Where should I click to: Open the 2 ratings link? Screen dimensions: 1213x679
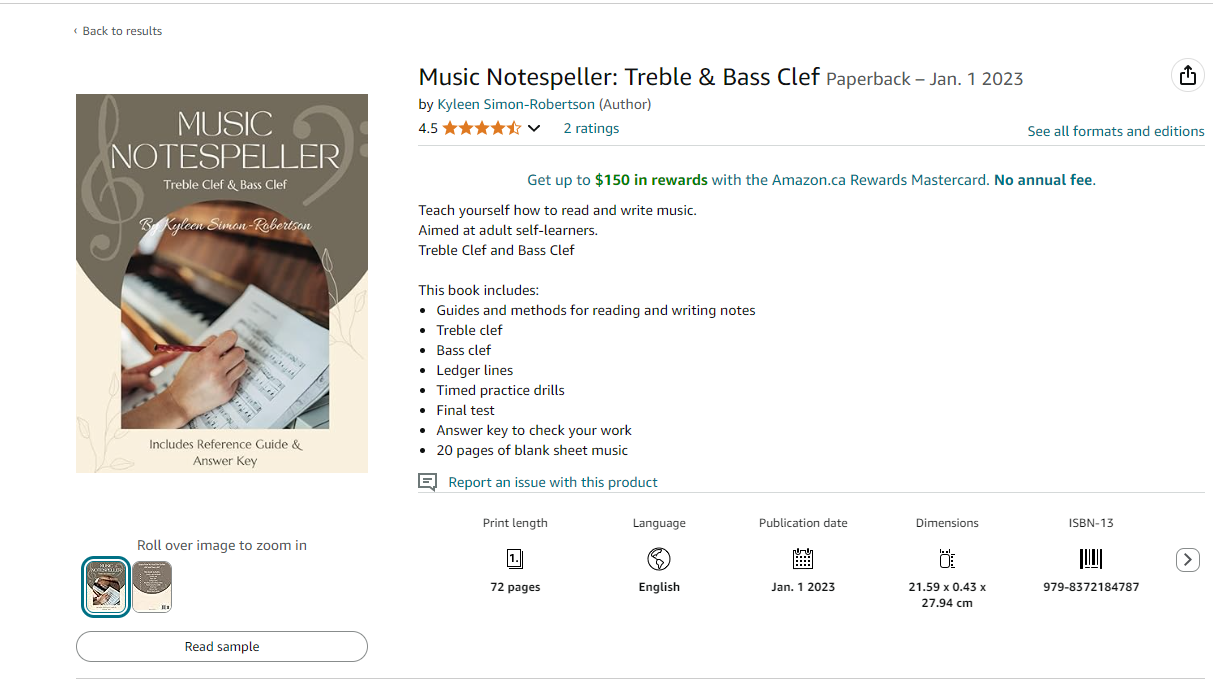click(591, 128)
